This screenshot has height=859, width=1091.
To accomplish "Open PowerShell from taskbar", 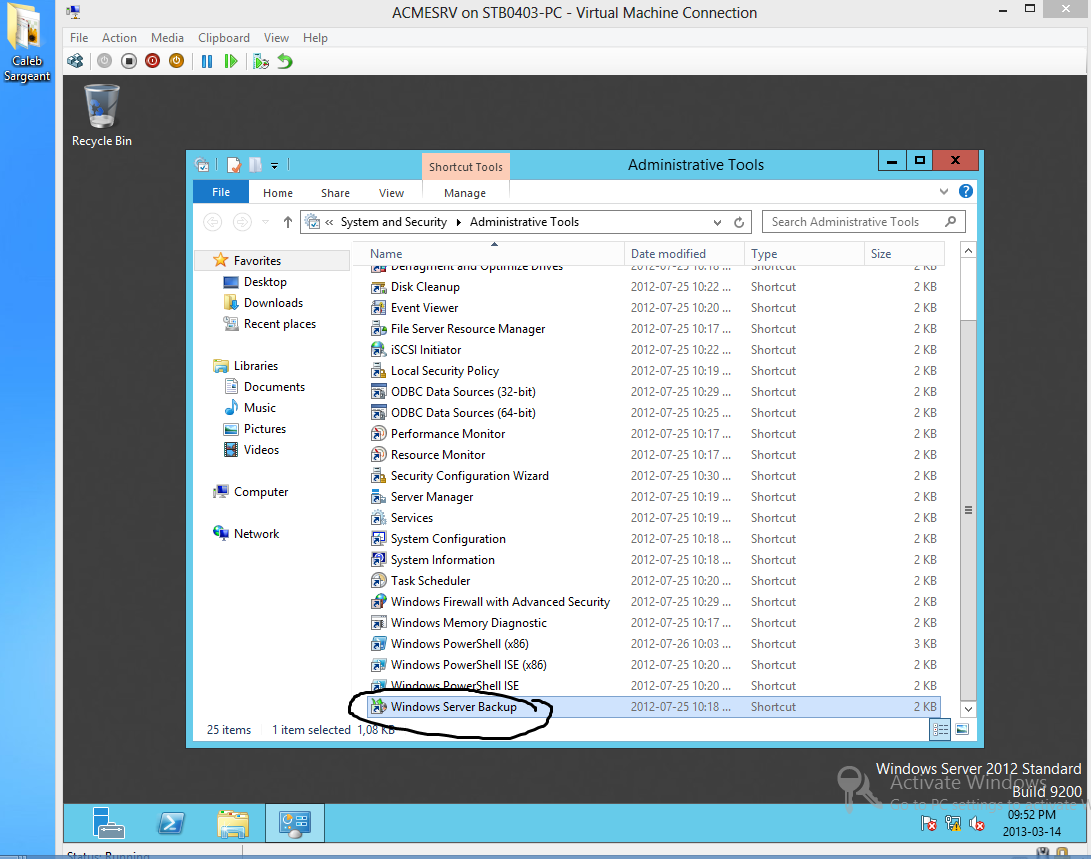I will (x=170, y=824).
